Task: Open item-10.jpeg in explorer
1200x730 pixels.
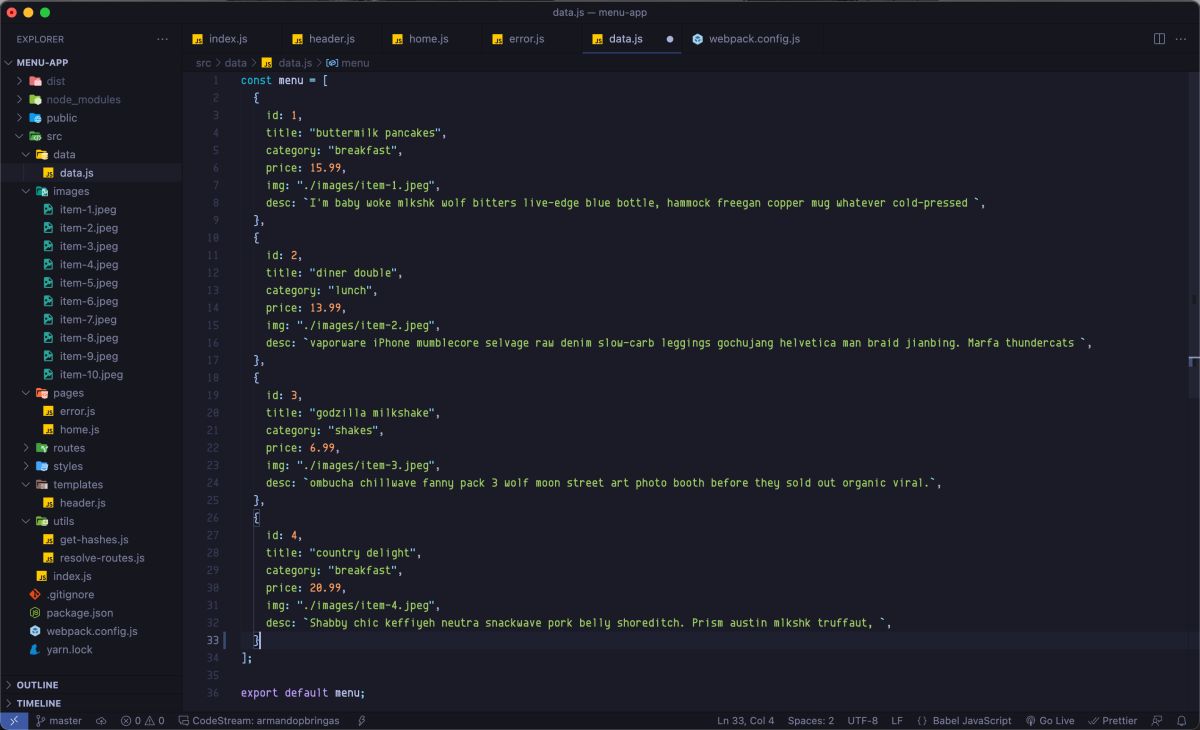Action: pos(91,374)
